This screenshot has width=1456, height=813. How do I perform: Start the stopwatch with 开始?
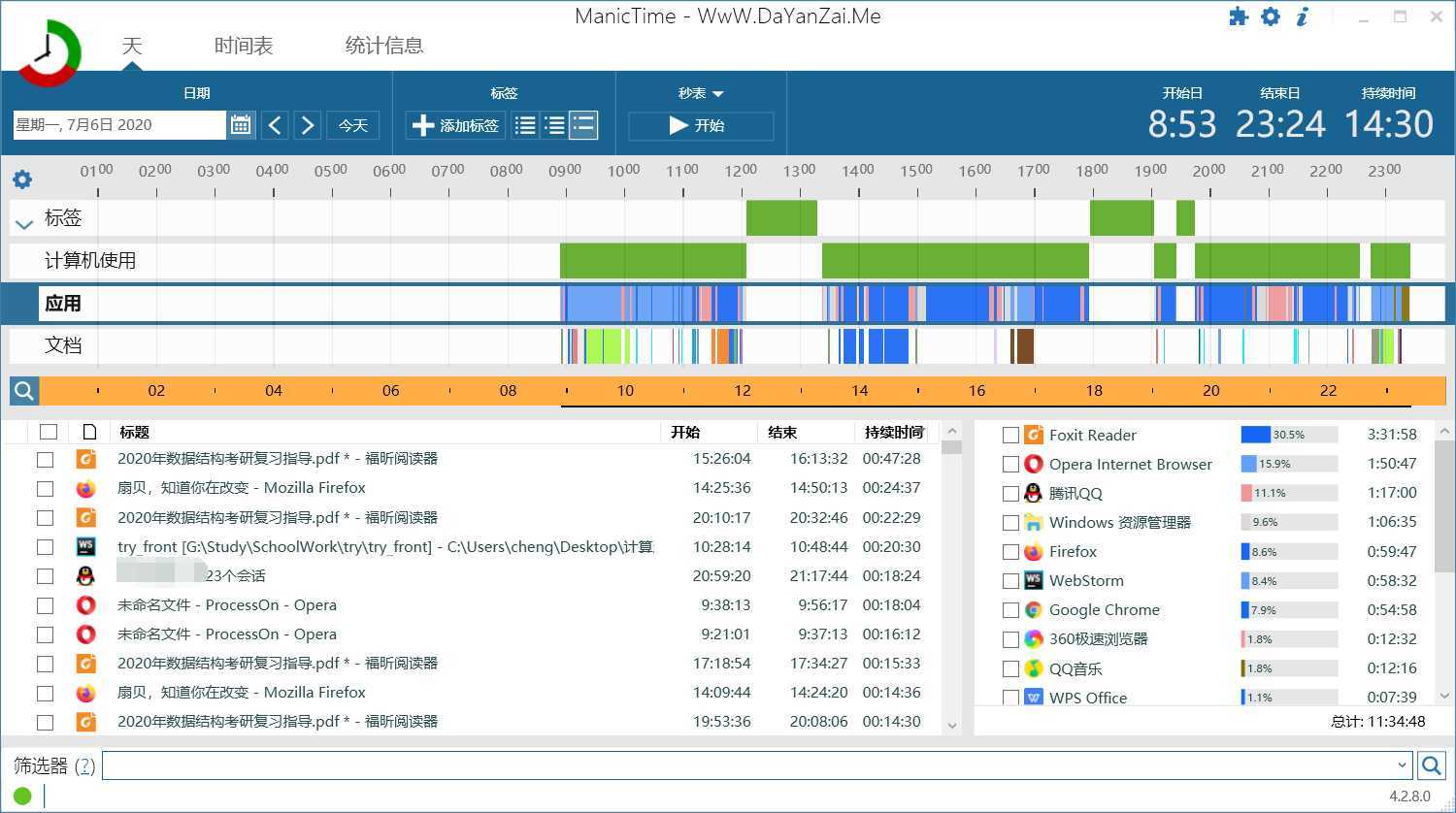[701, 125]
